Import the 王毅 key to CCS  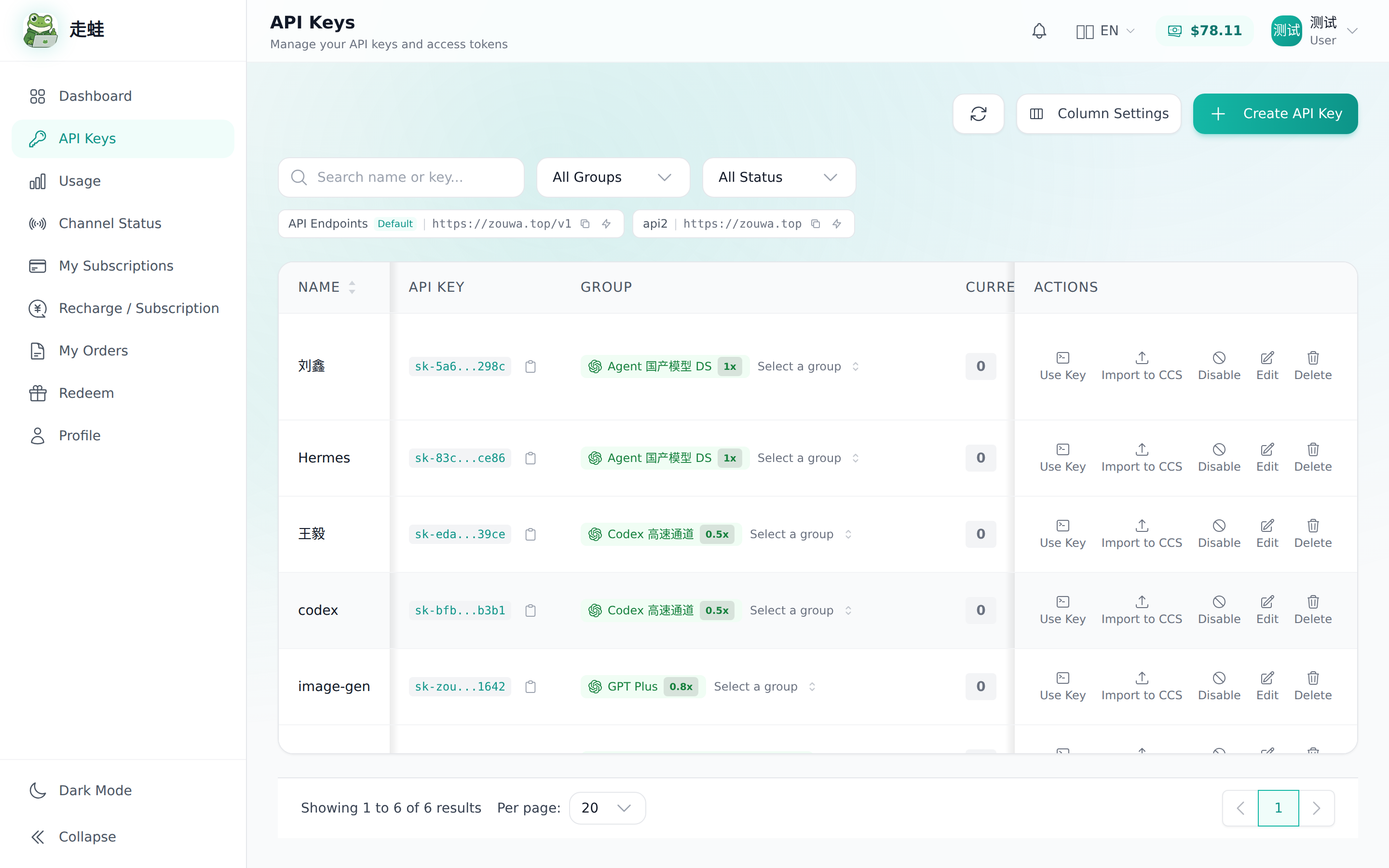pyautogui.click(x=1141, y=534)
